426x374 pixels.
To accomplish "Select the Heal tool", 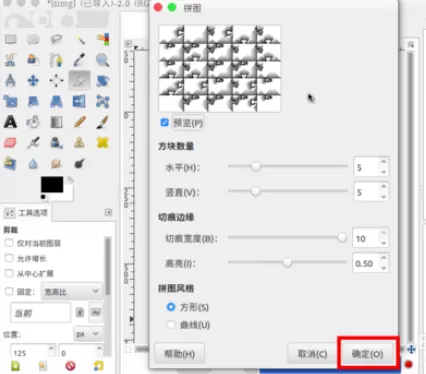I will click(103, 143).
